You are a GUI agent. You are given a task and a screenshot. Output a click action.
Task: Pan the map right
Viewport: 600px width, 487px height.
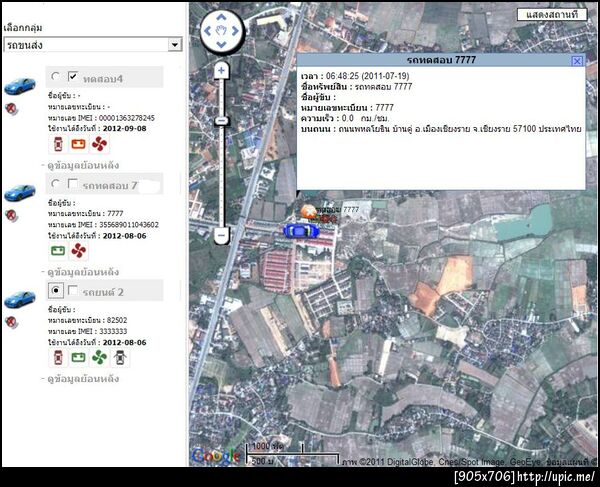click(235, 31)
